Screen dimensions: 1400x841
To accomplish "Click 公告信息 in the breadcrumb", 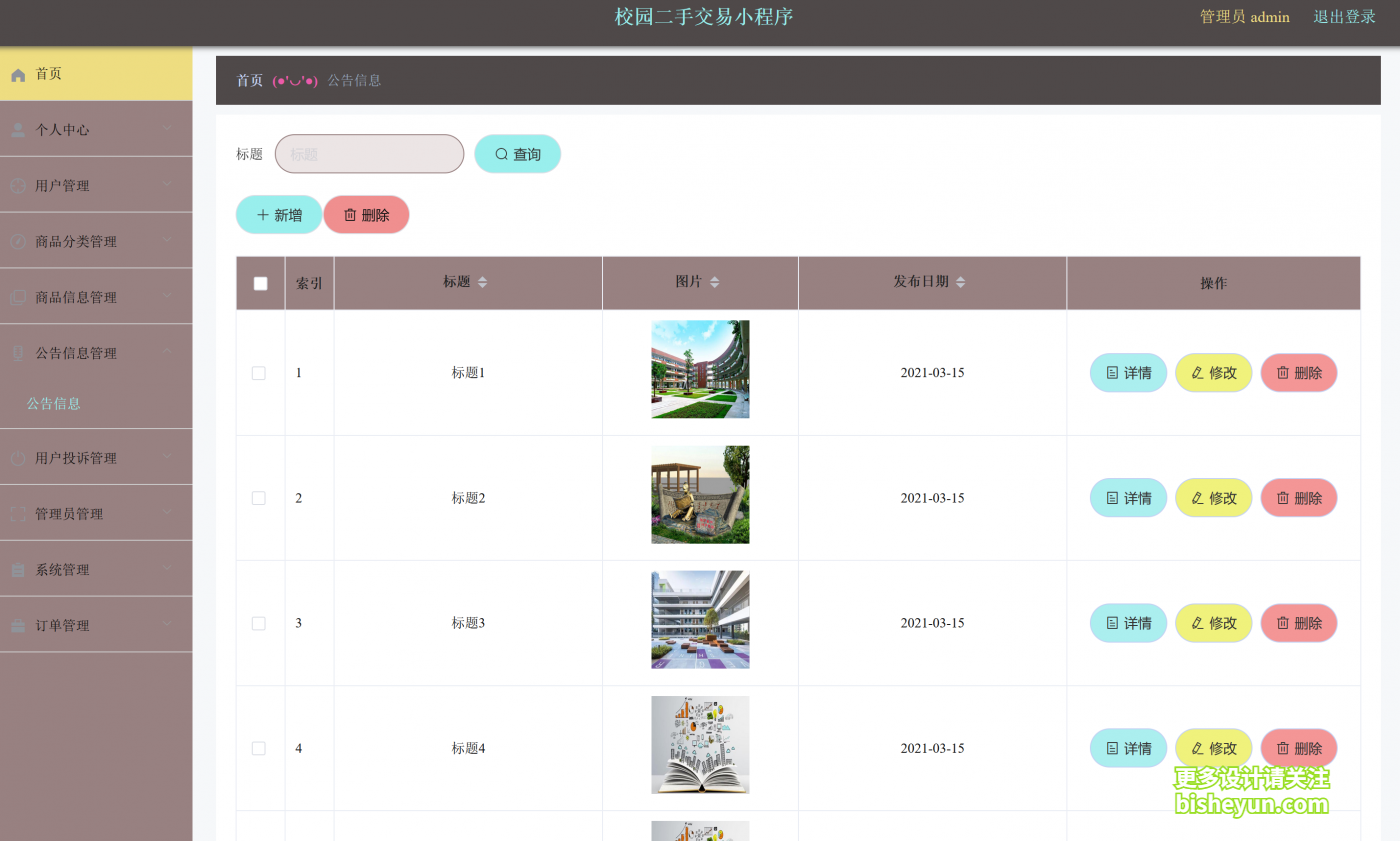I will 355,80.
